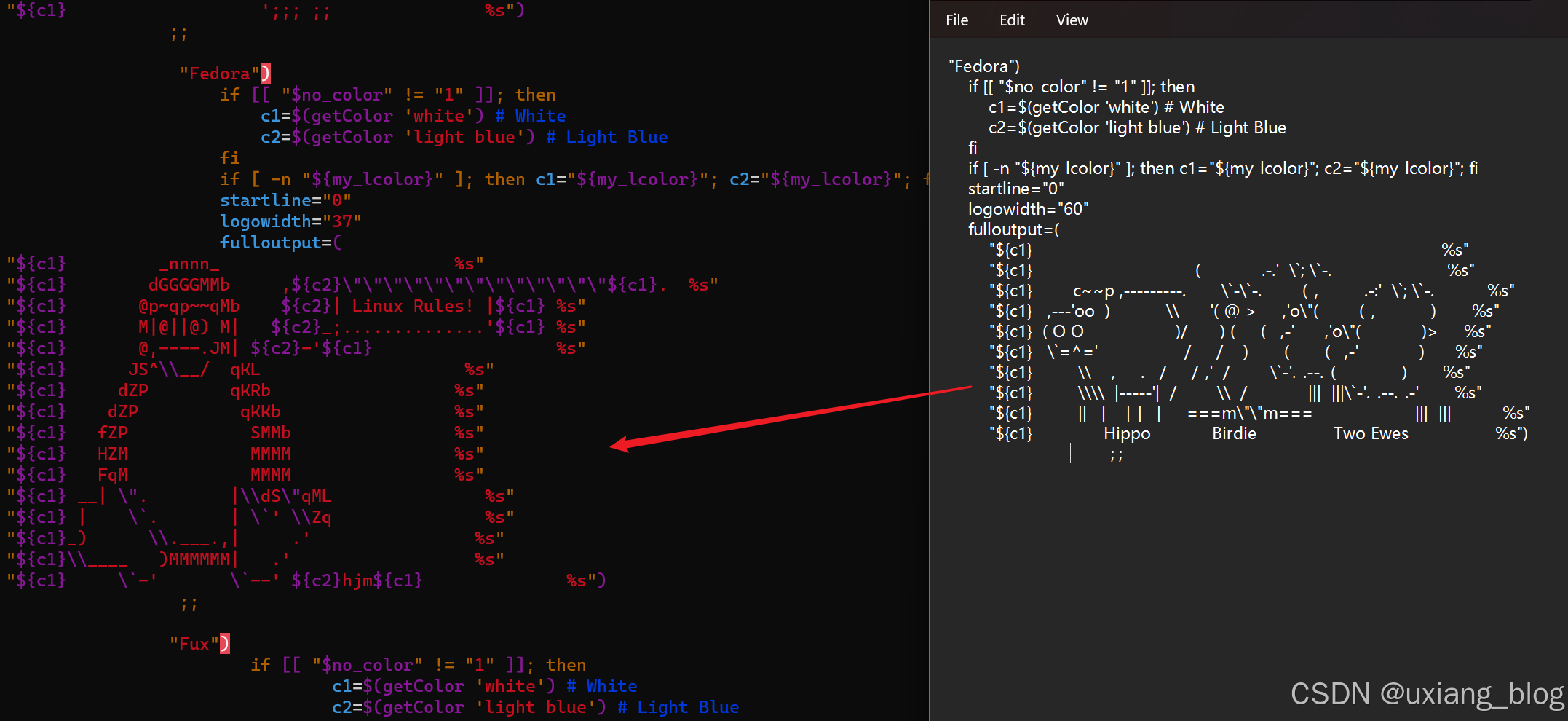Click startline="0" in the terminal editor
This screenshot has height=721, width=1568.
click(286, 200)
